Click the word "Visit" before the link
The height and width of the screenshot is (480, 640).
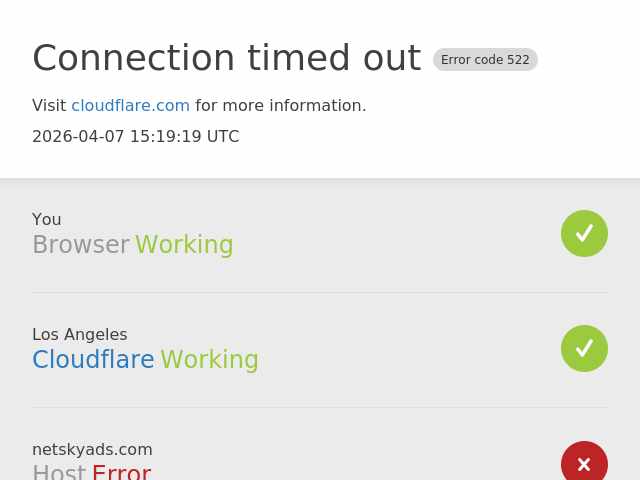pos(49,106)
